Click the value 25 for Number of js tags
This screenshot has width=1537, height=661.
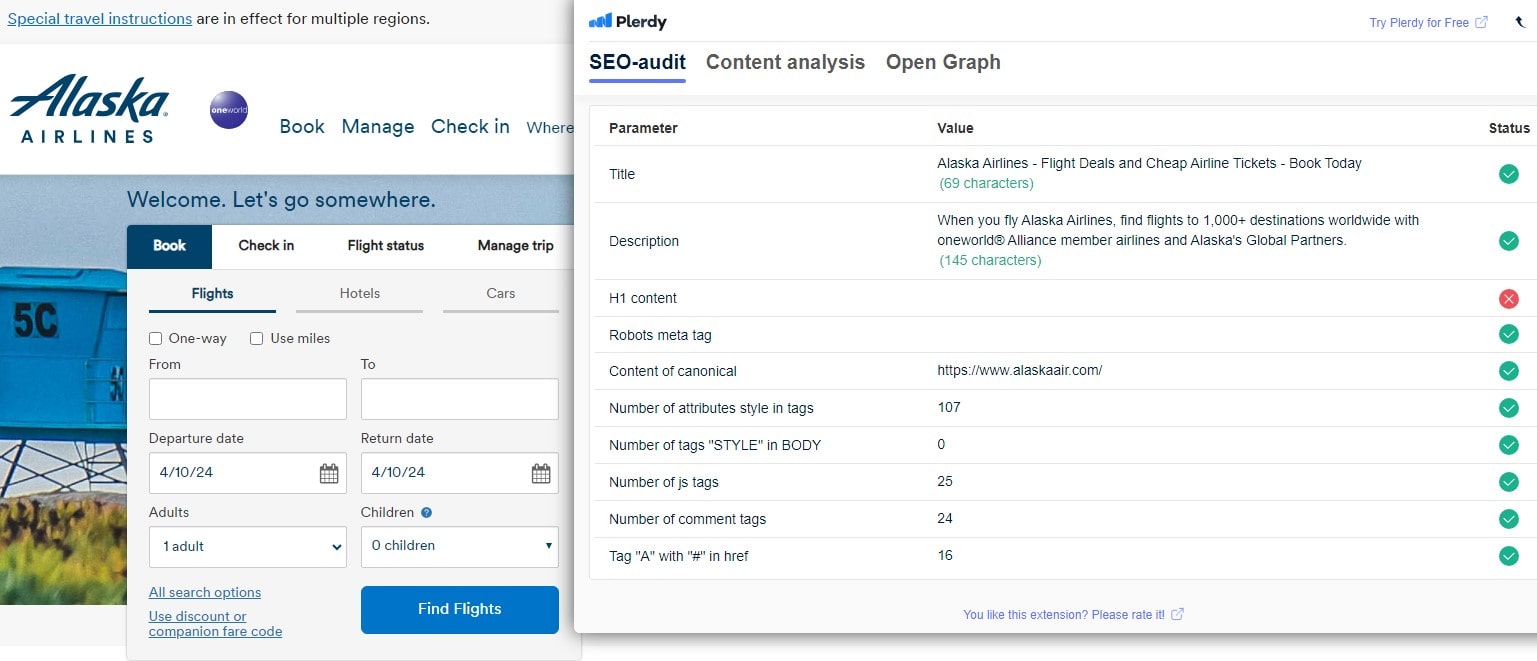945,482
